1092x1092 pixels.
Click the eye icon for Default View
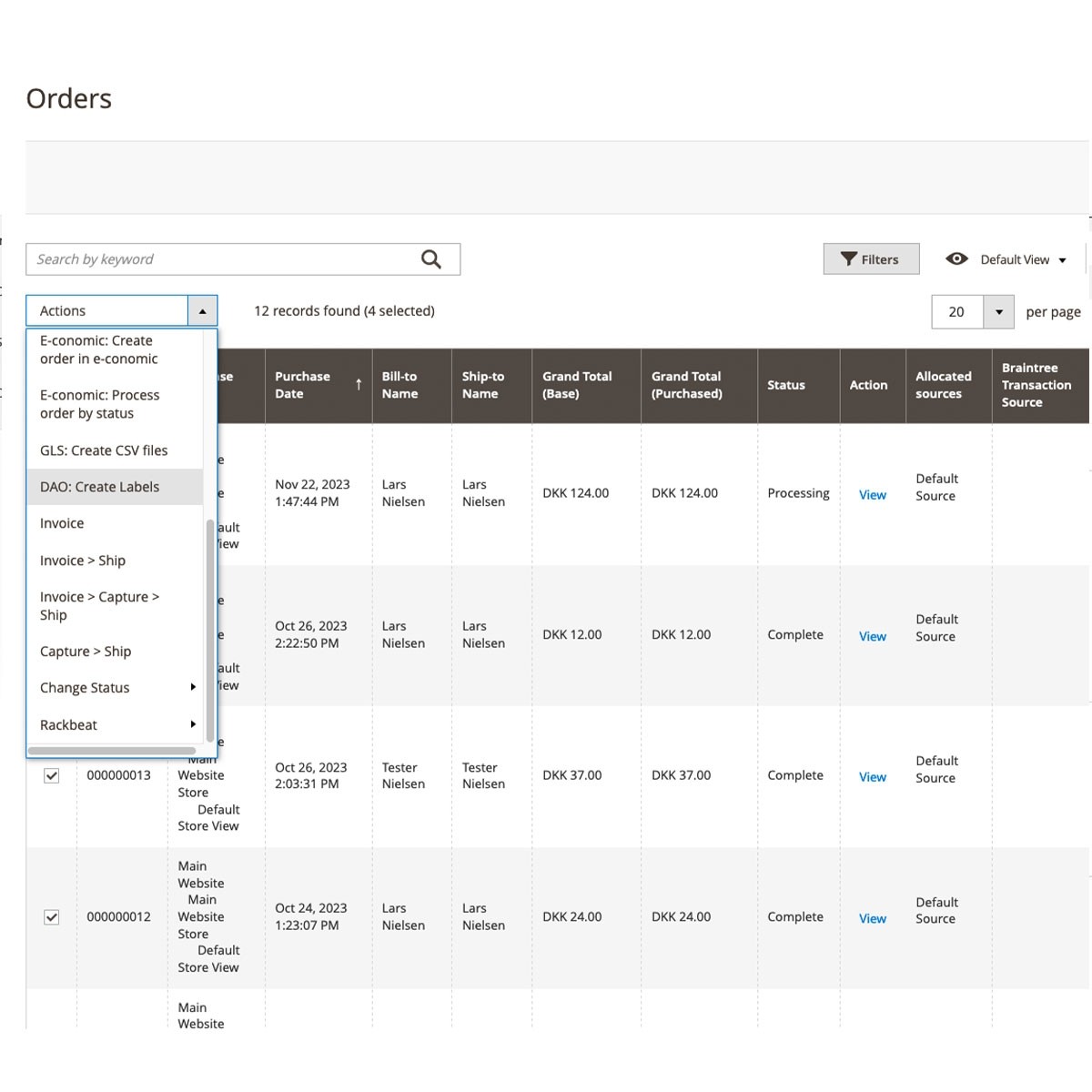click(956, 259)
